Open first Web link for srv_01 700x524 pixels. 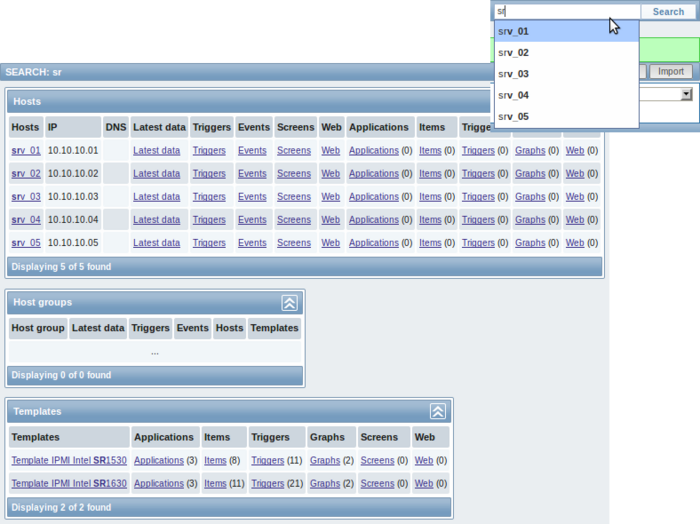(330, 151)
